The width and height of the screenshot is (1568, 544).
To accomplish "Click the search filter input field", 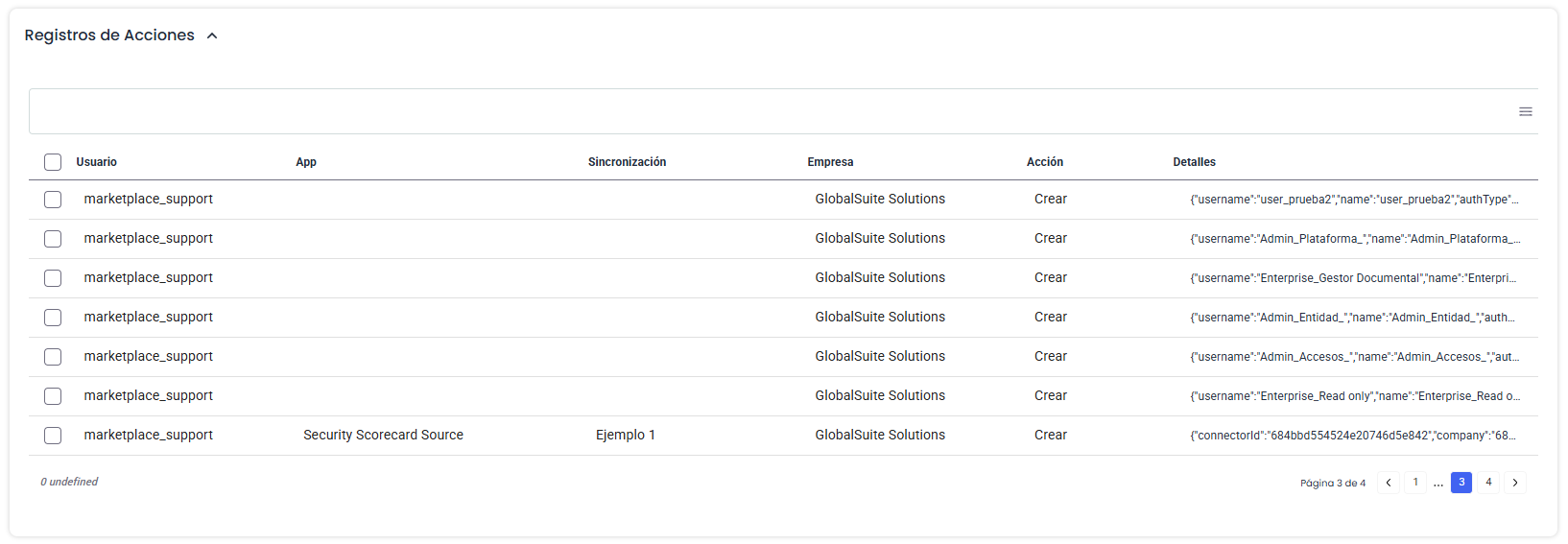I will [768, 111].
